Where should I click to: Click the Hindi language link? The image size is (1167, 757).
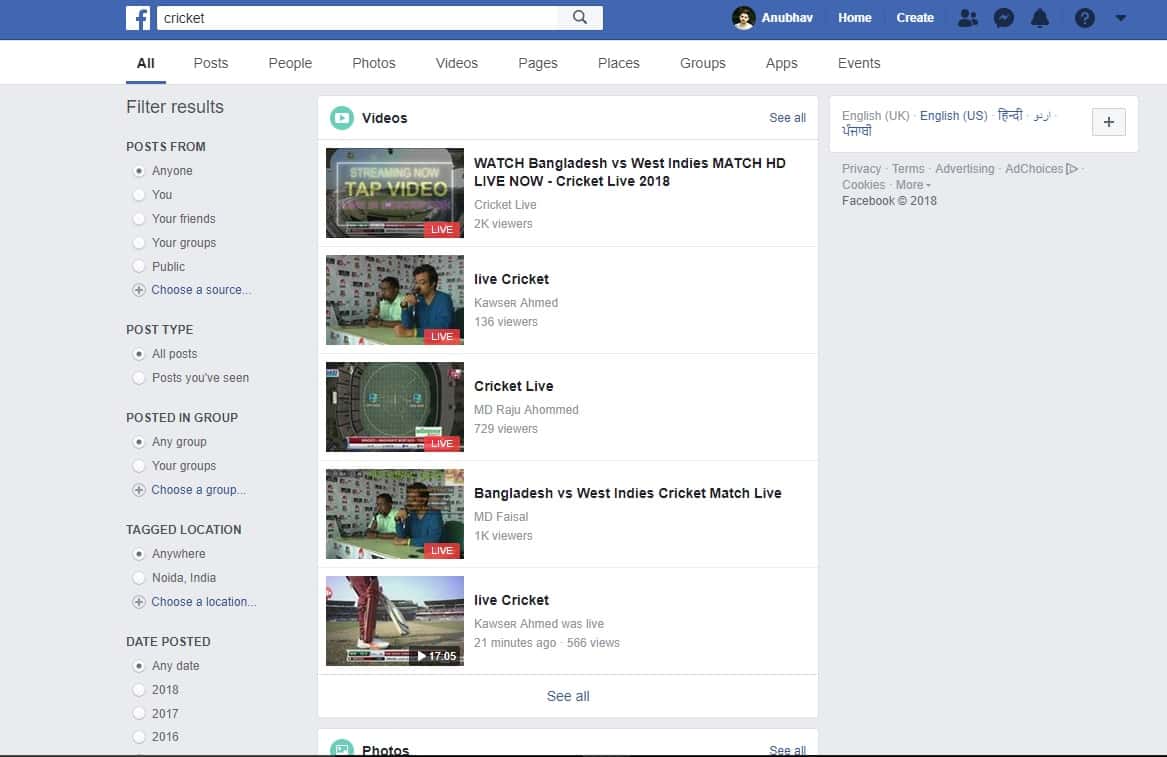pos(1010,115)
